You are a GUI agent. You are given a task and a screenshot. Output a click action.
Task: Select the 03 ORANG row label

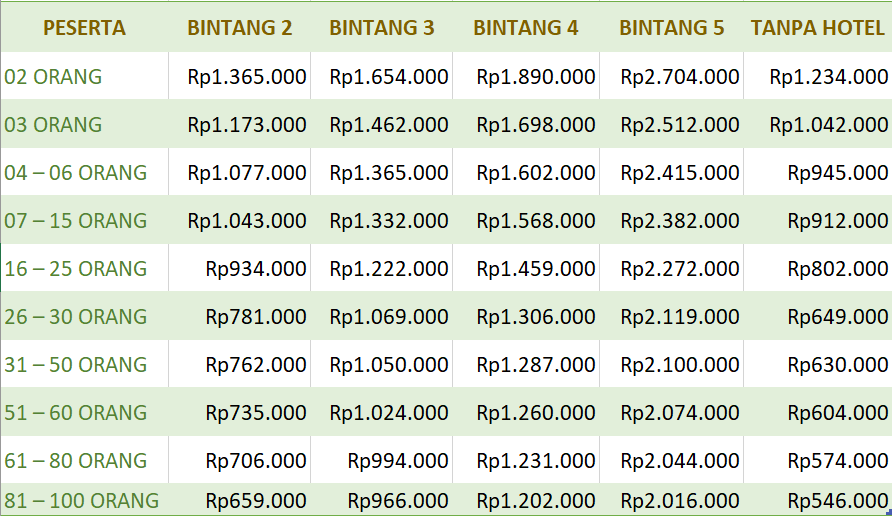click(x=53, y=124)
